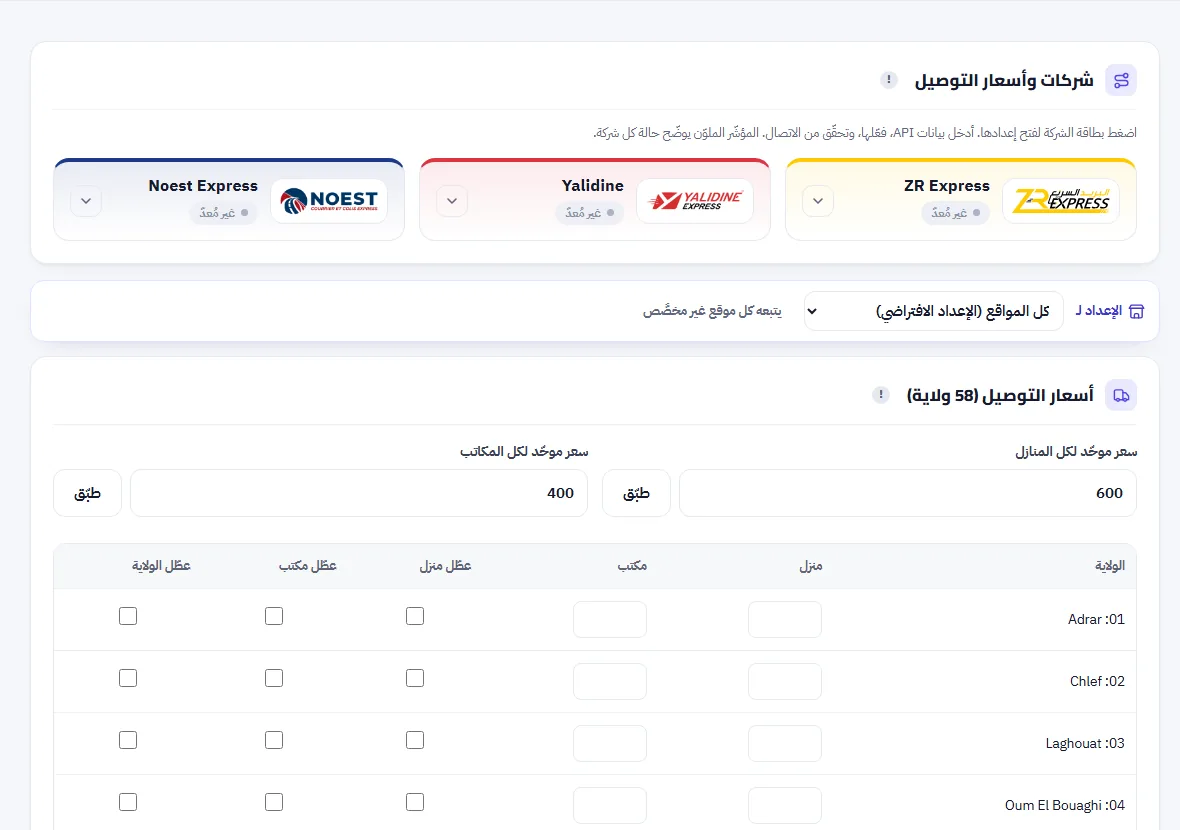The image size is (1180, 830).
Task: Click the مكتب column header
Action: click(632, 566)
